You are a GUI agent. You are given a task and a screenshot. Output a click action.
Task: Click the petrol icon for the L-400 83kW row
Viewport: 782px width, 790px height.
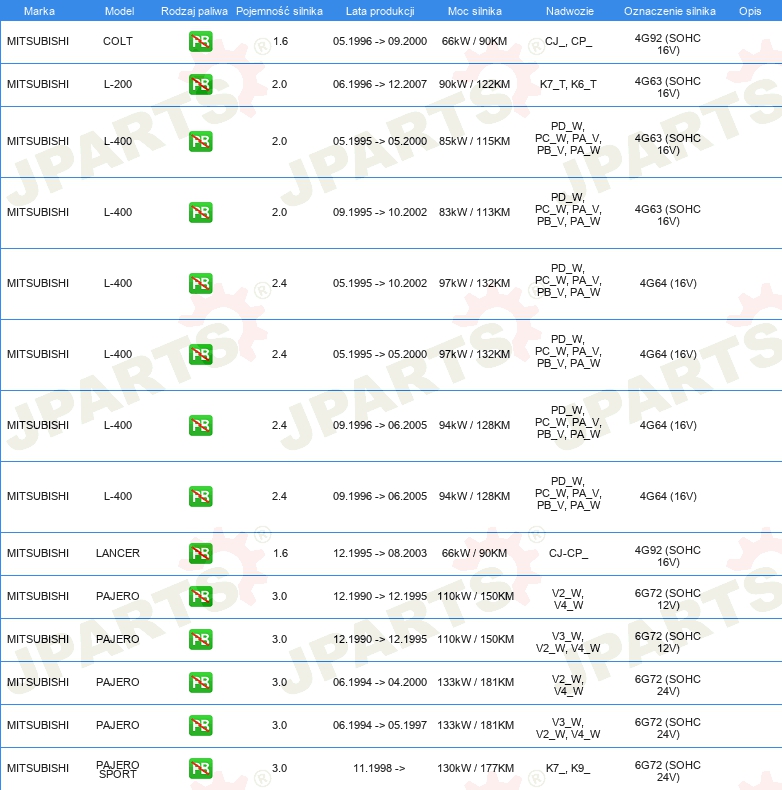[x=201, y=212]
